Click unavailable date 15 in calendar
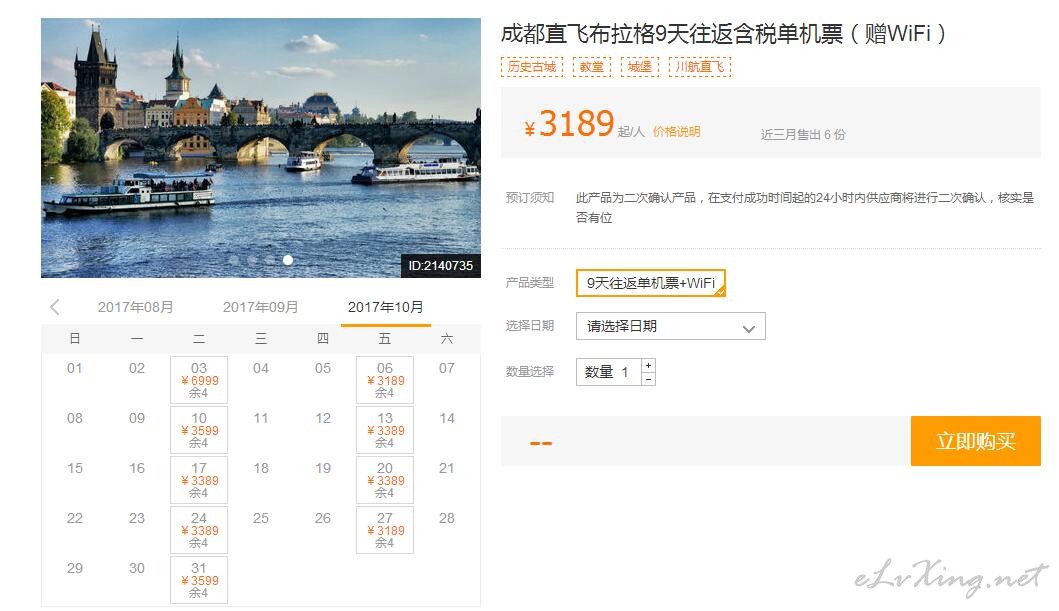The height and width of the screenshot is (611, 1059). click(75, 468)
